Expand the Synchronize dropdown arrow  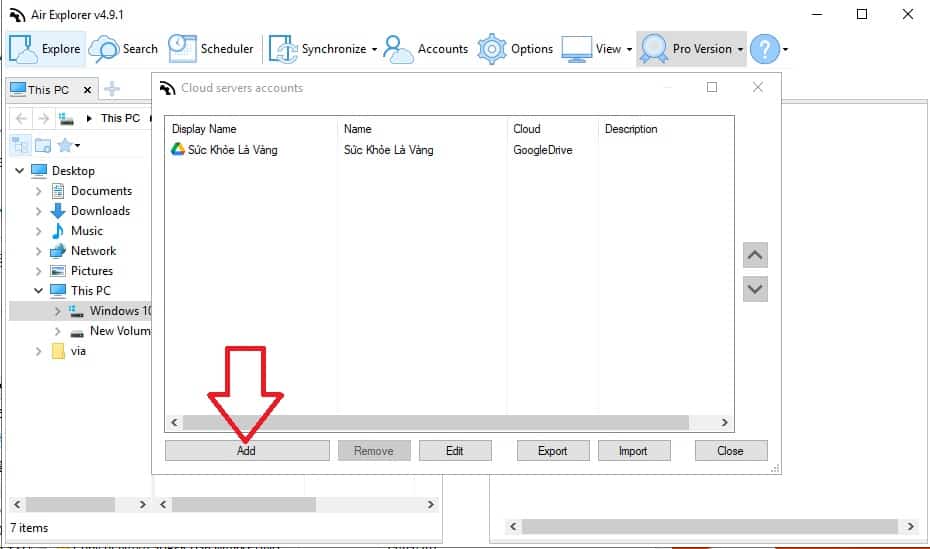[x=374, y=49]
